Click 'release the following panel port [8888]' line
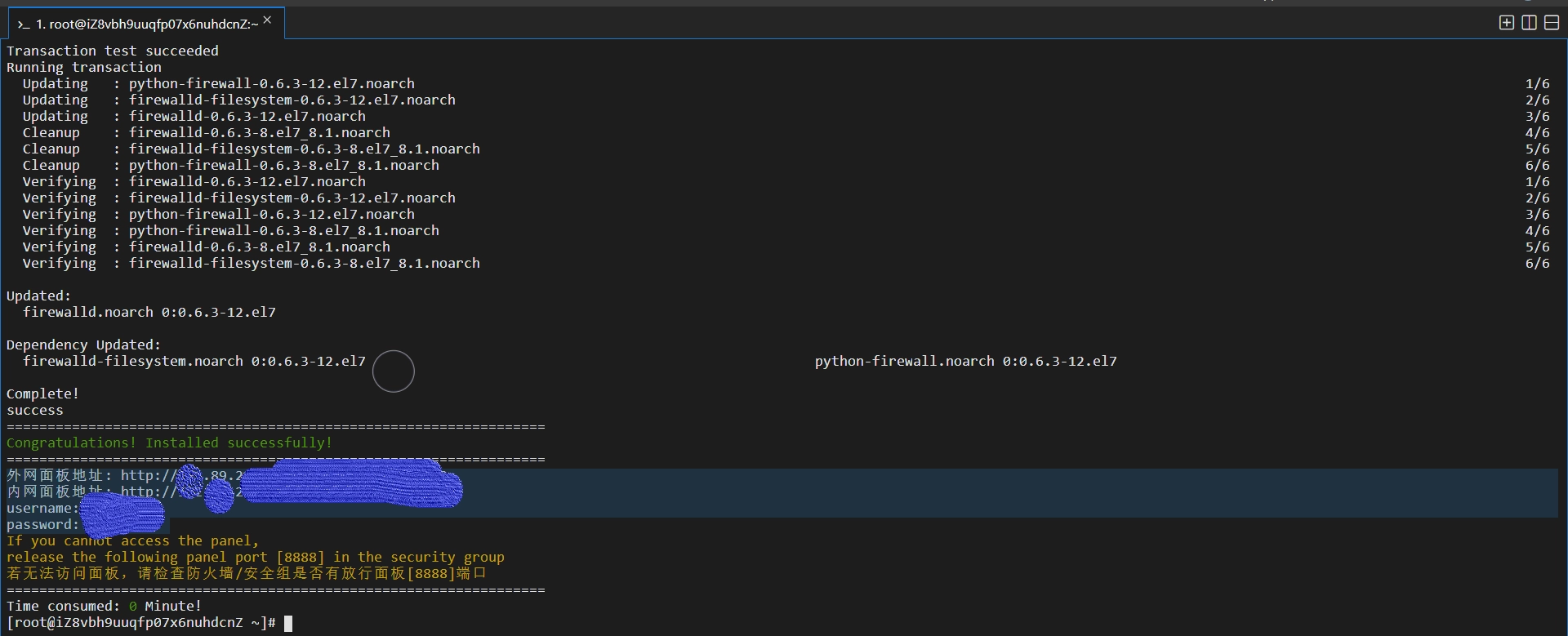Image resolution: width=1568 pixels, height=636 pixels. 256,557
